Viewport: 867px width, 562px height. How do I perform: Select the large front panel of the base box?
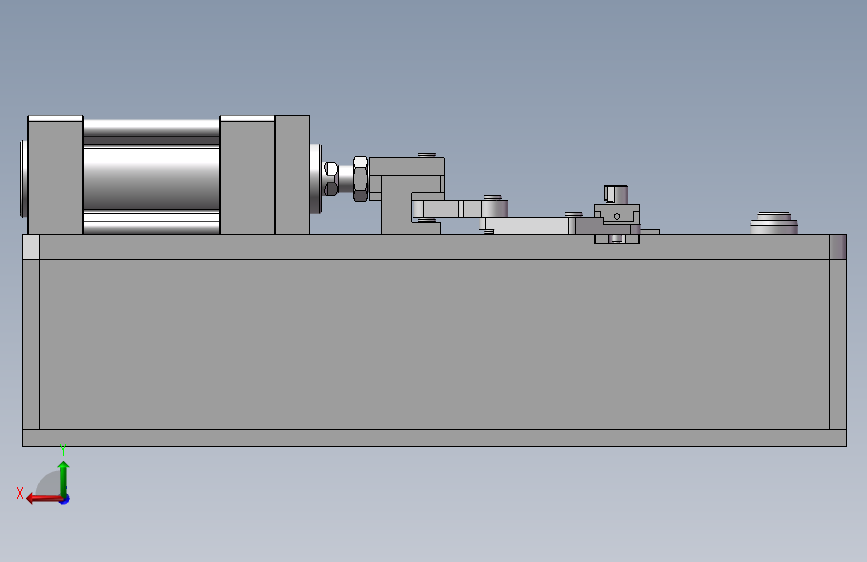[x=434, y=344]
